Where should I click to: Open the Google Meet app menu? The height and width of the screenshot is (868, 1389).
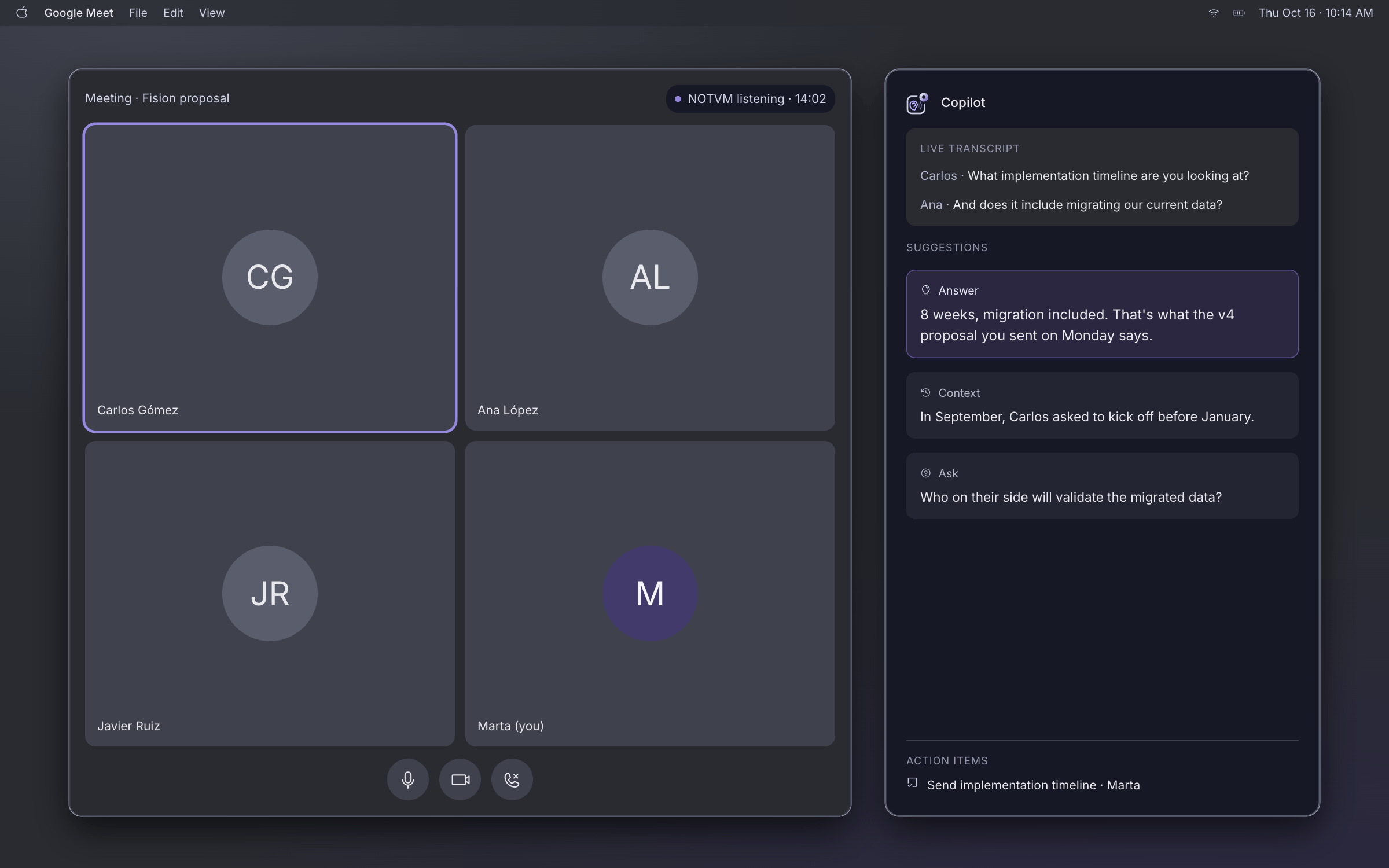pyautogui.click(x=79, y=13)
